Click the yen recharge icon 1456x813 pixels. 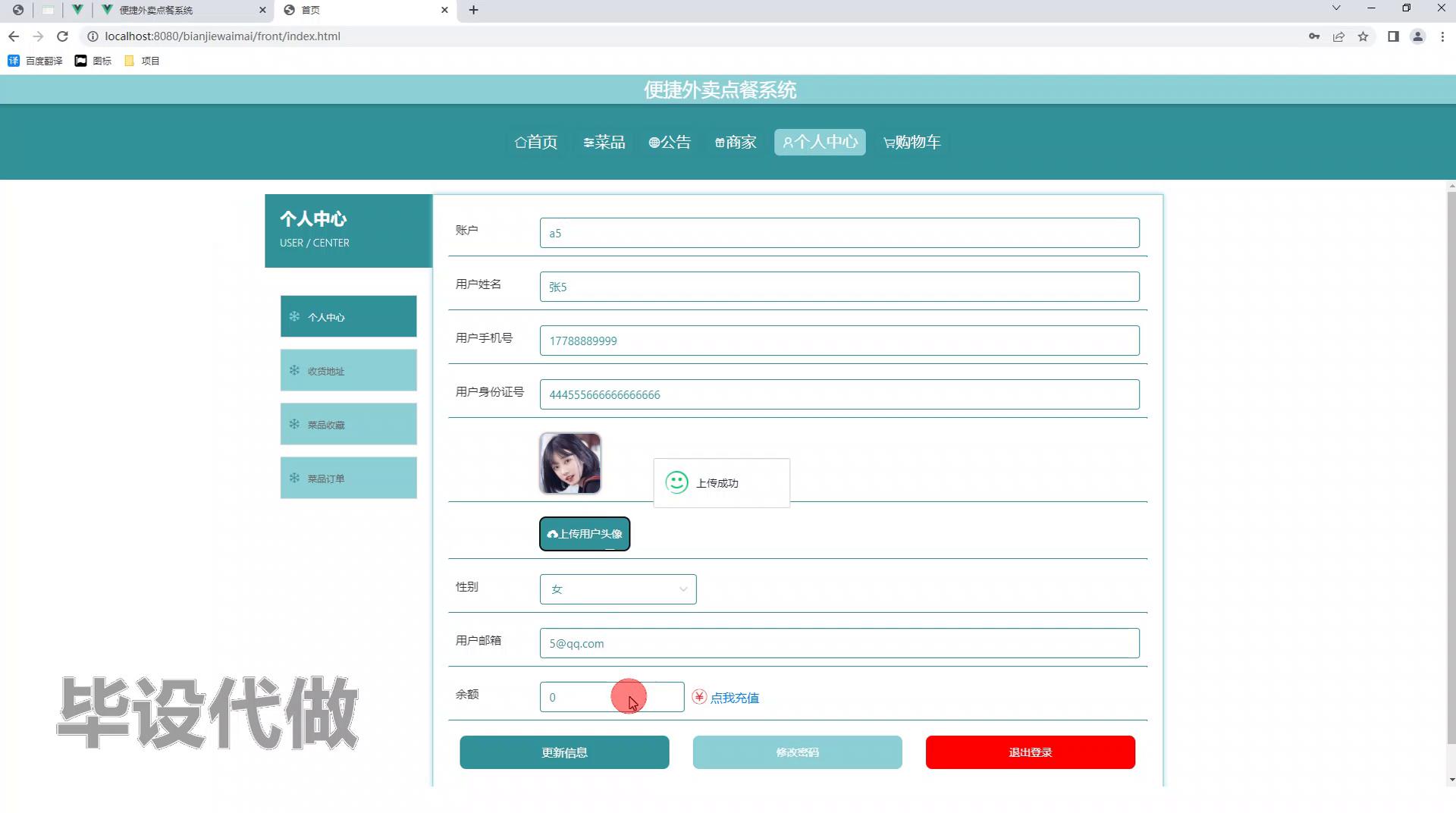pos(699,697)
